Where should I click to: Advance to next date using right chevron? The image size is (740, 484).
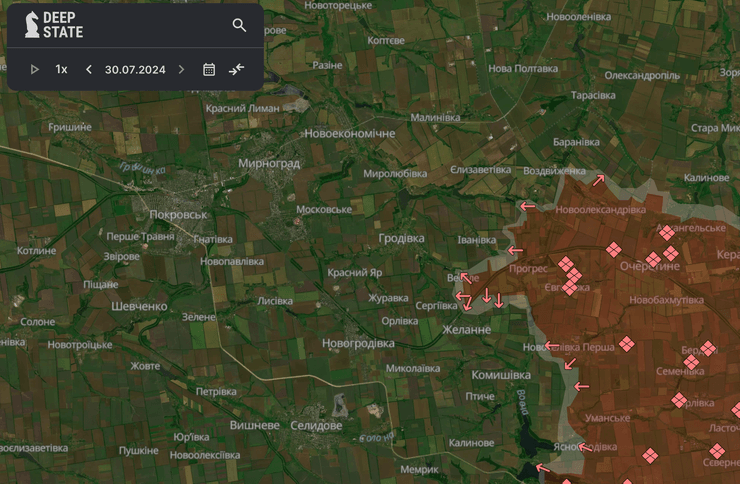tap(181, 69)
